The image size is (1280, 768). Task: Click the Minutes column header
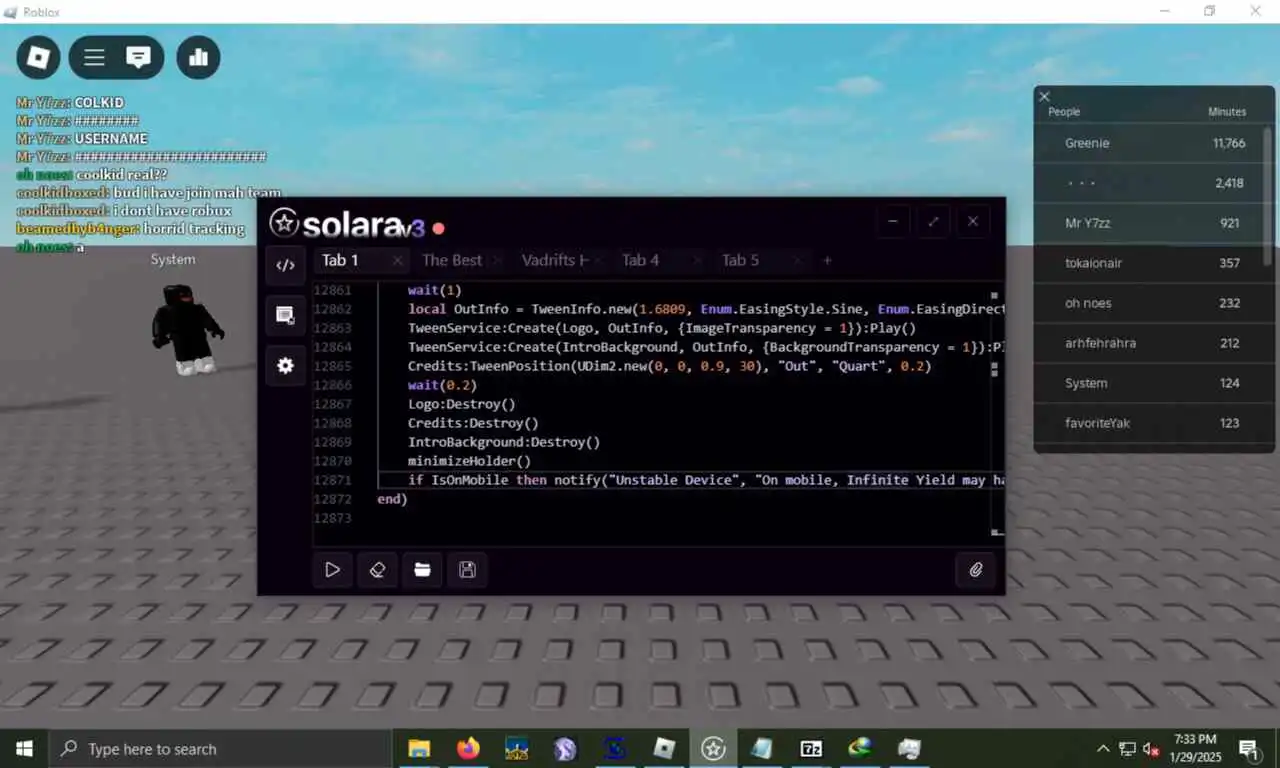point(1227,112)
